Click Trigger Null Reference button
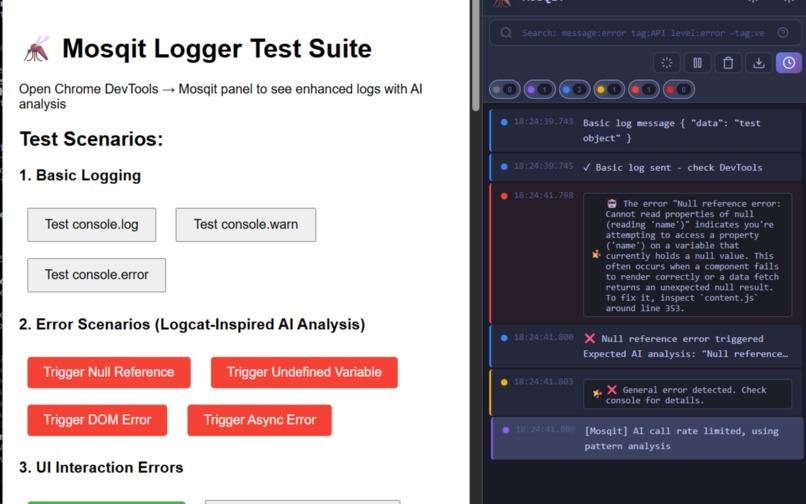This screenshot has height=504, width=806. click(x=109, y=372)
